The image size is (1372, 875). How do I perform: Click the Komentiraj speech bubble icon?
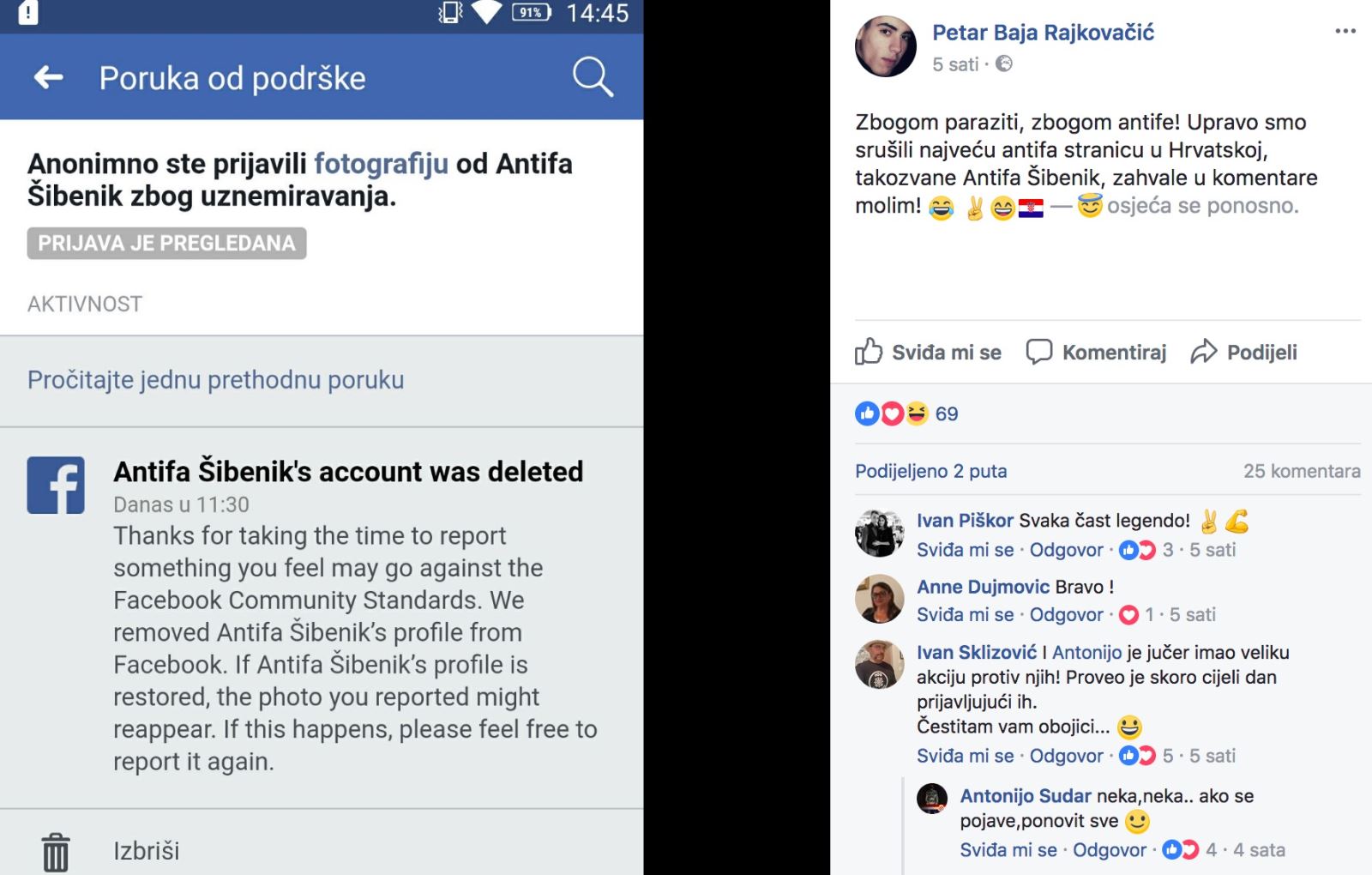(x=1039, y=352)
